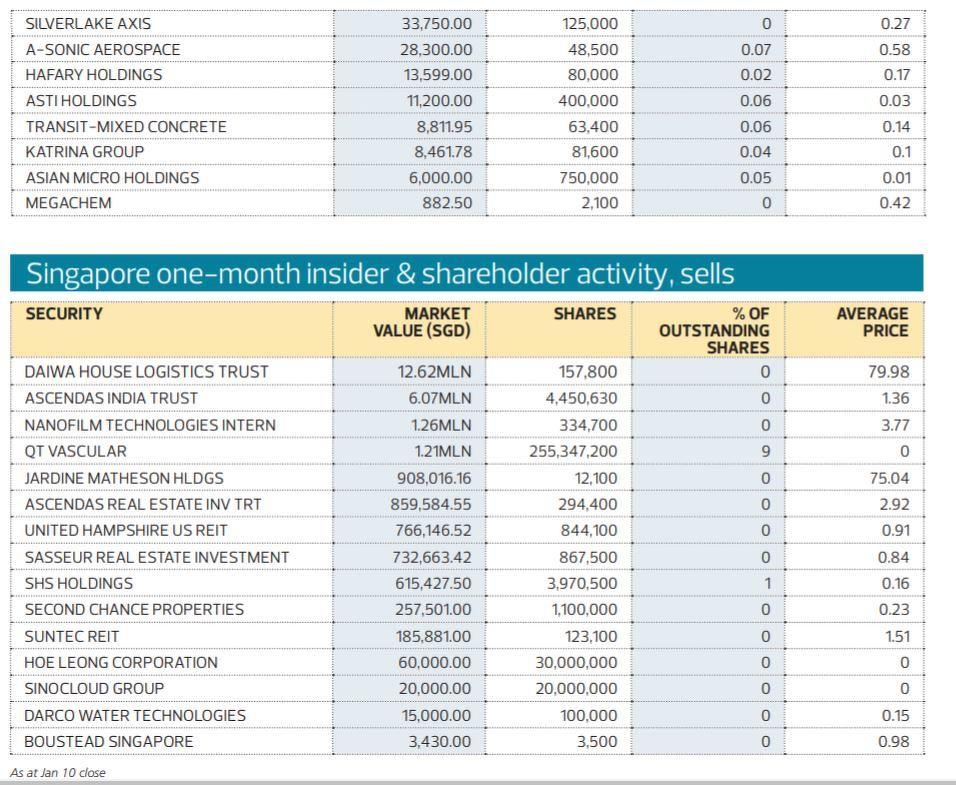The width and height of the screenshot is (956, 785).
Task: Select the SUNTEC REIT security name
Action: click(71, 636)
